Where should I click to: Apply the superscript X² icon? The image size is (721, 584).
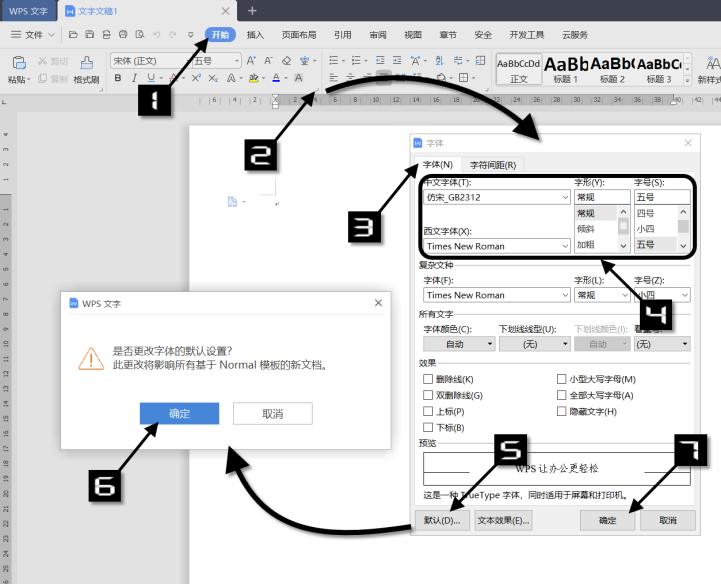click(196, 78)
